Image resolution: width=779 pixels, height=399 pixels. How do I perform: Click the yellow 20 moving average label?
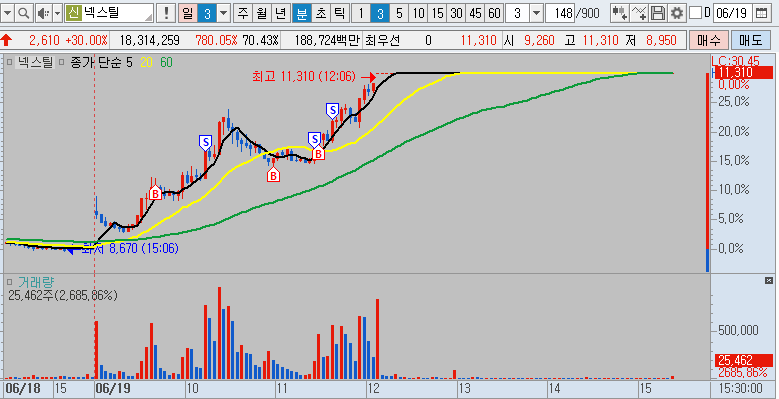pyautogui.click(x=146, y=63)
